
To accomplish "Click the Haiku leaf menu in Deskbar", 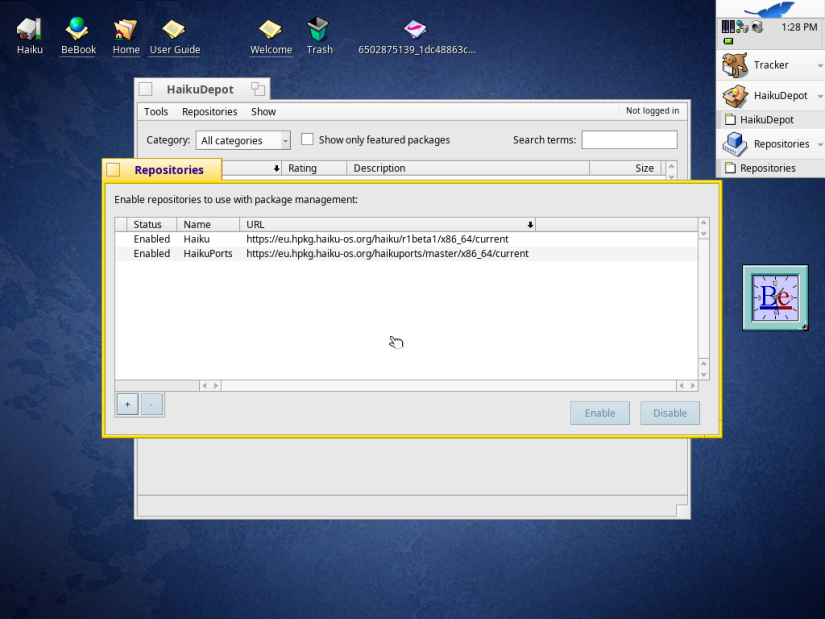I will pyautogui.click(x=770, y=9).
